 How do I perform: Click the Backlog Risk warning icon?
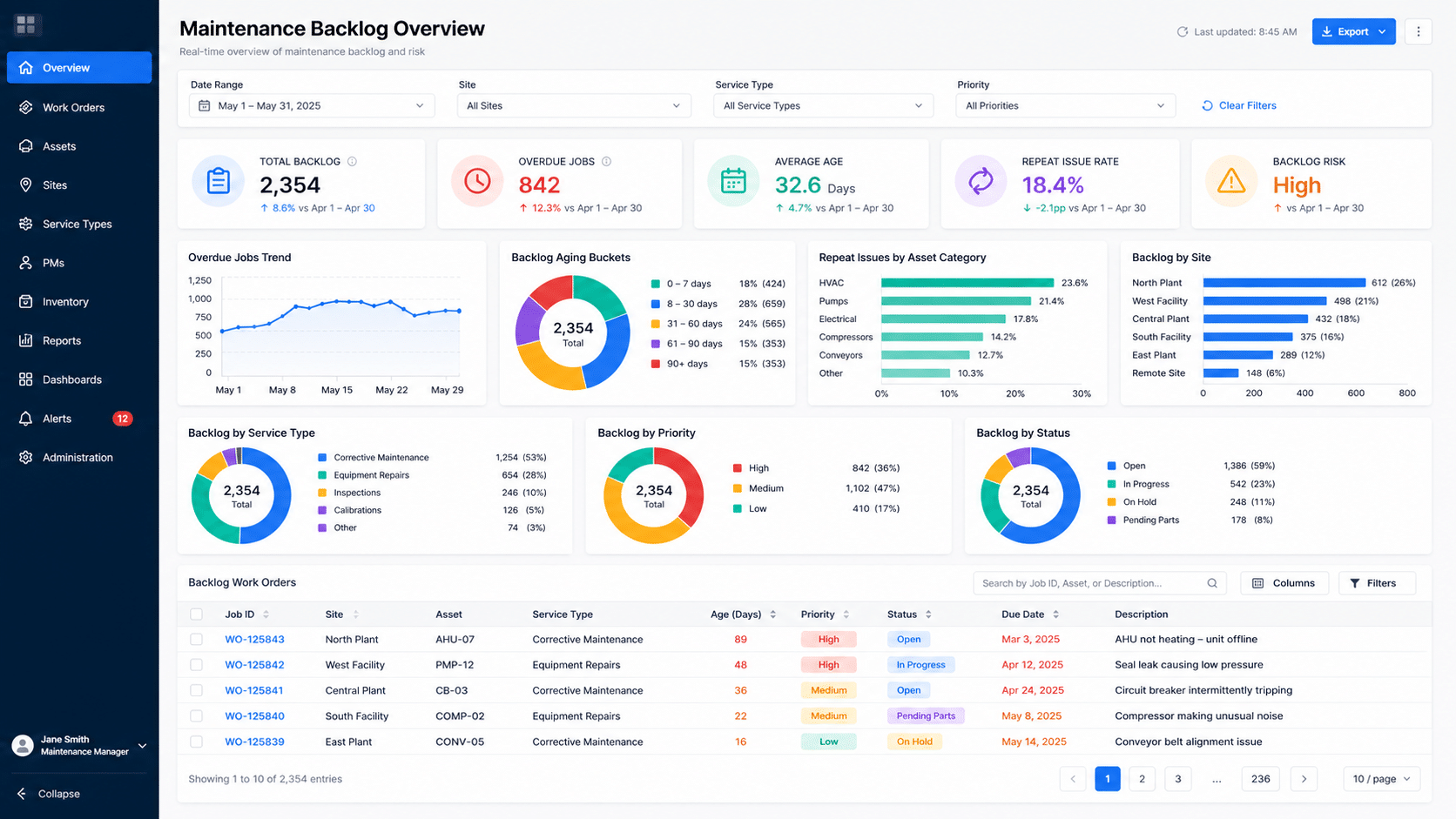click(1231, 181)
